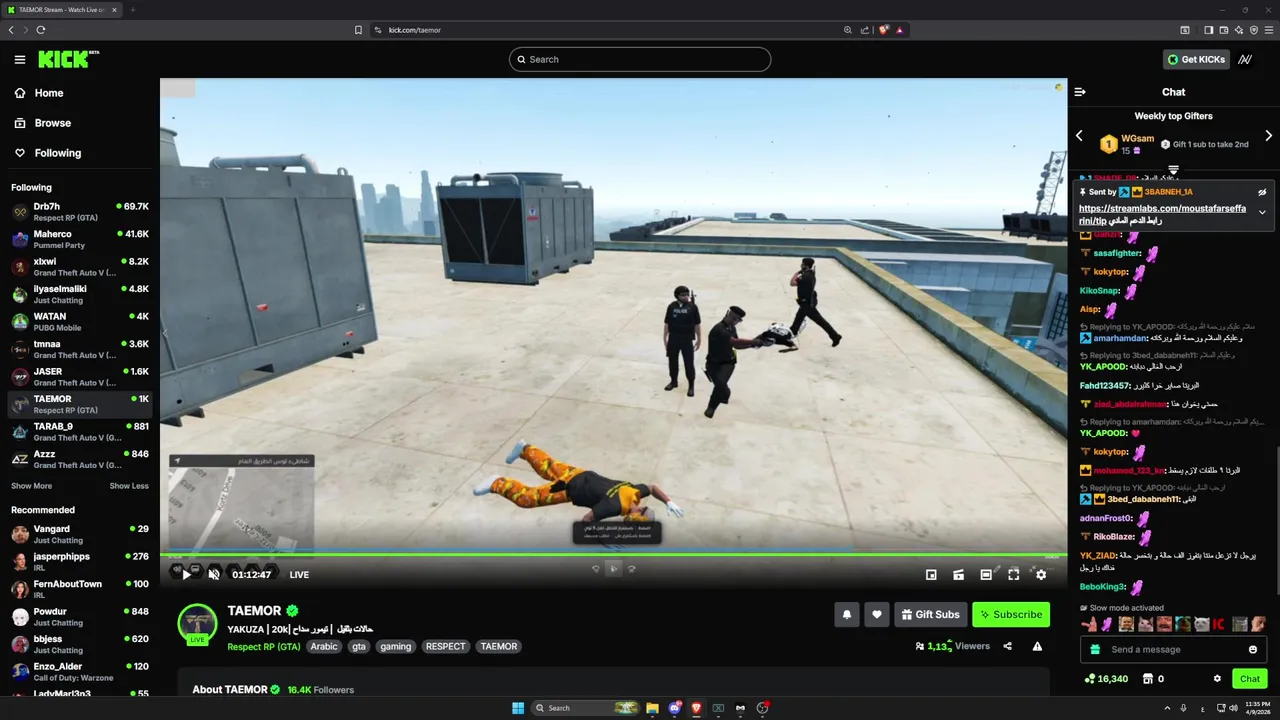This screenshot has width=1280, height=720.
Task: Go to Home in sidebar
Action: (x=49, y=93)
